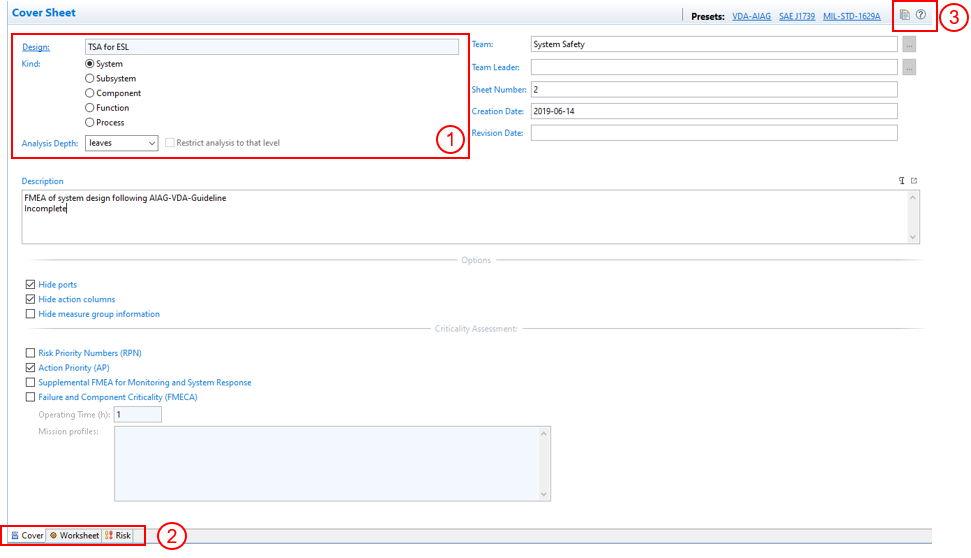Apply the MIL-STD-1629A preset
971x558 pixels.
tap(851, 17)
